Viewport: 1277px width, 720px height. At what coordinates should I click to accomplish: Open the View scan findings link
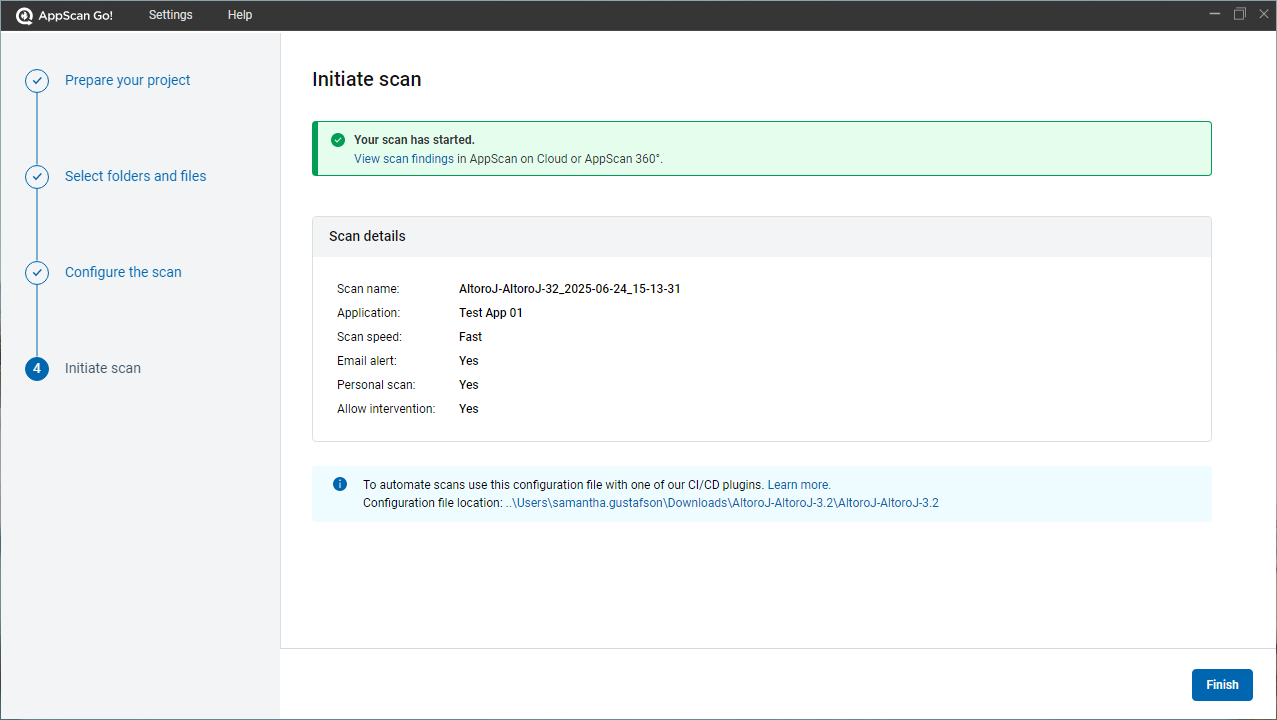click(404, 159)
